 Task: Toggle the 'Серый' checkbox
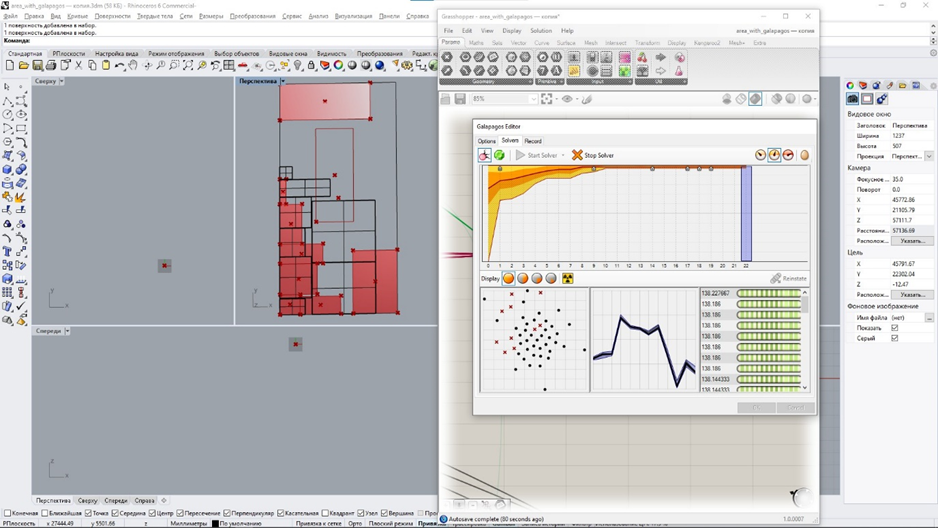coord(894,338)
